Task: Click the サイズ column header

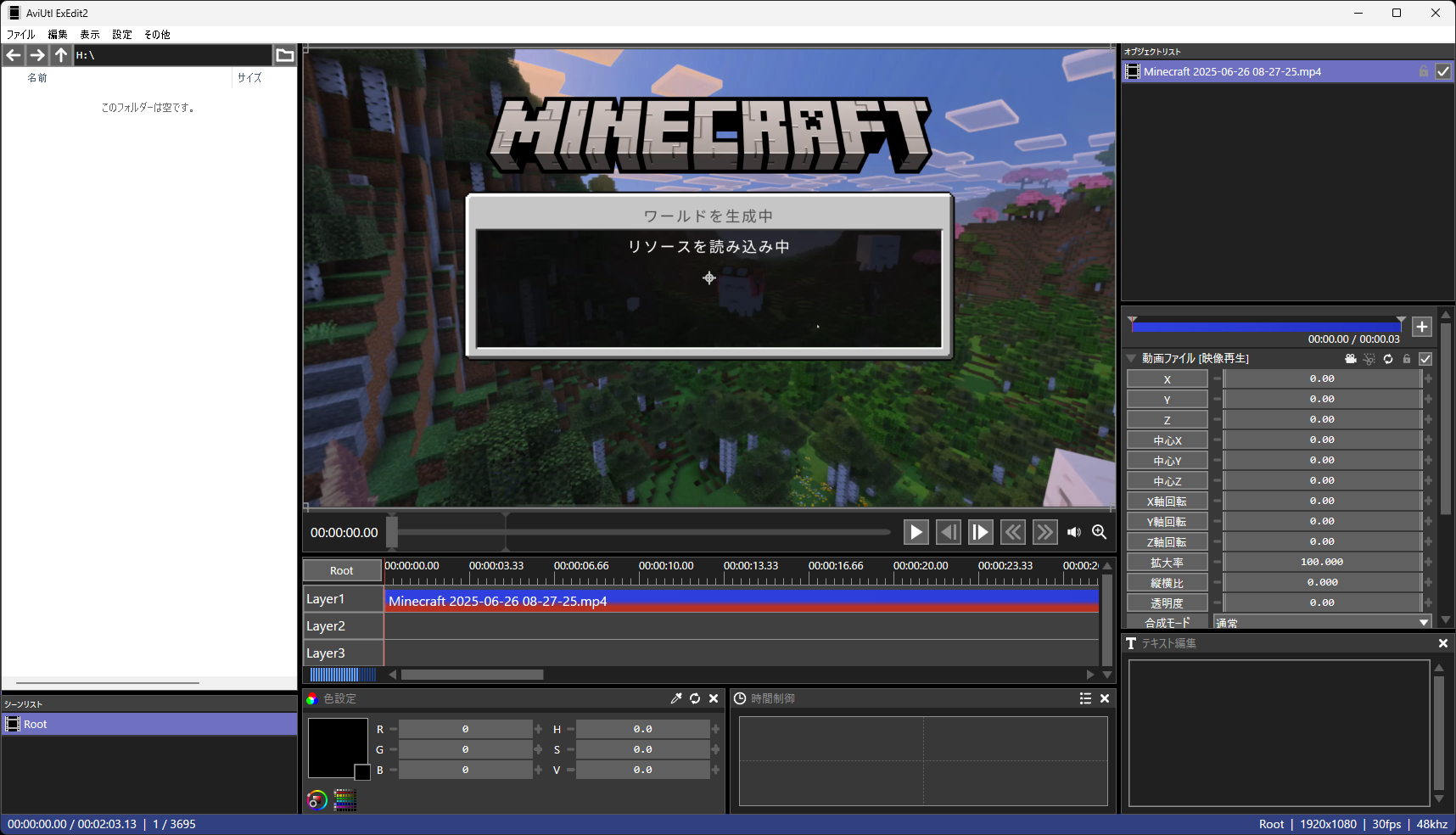Action: click(x=249, y=77)
